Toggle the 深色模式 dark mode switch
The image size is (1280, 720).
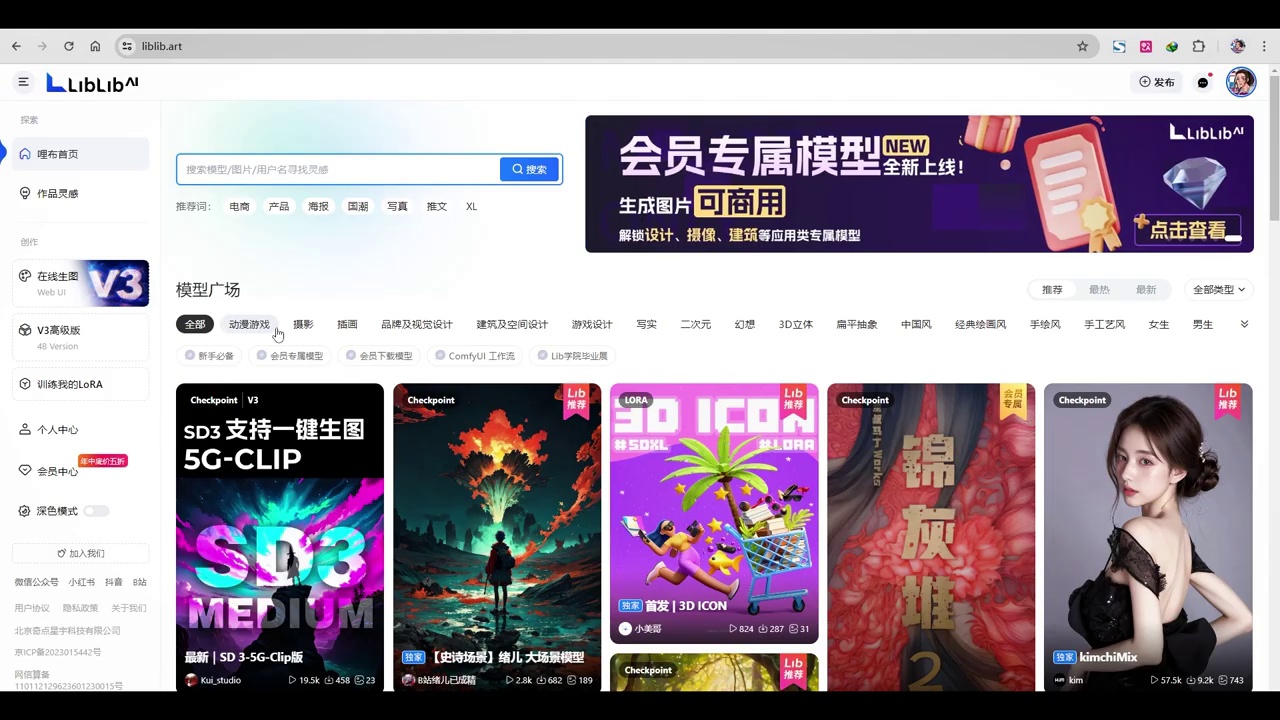pos(96,511)
